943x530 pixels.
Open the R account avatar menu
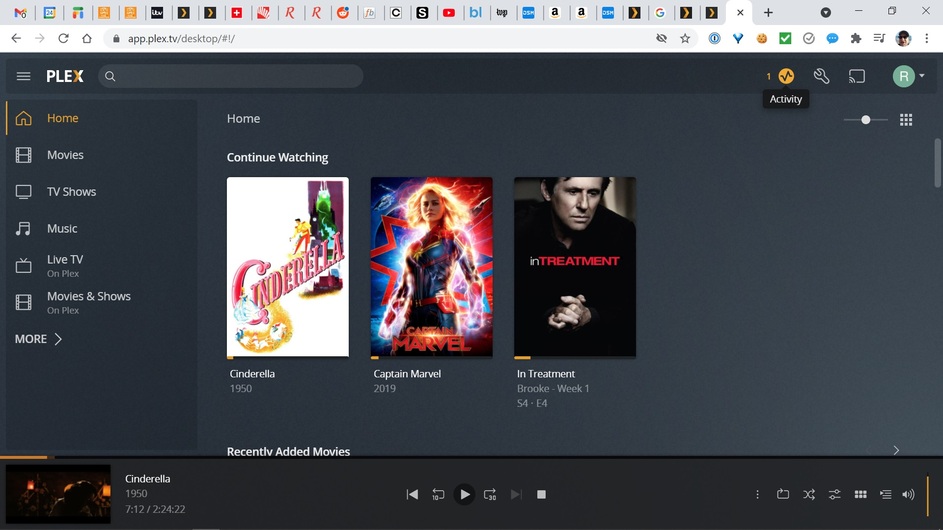click(908, 76)
